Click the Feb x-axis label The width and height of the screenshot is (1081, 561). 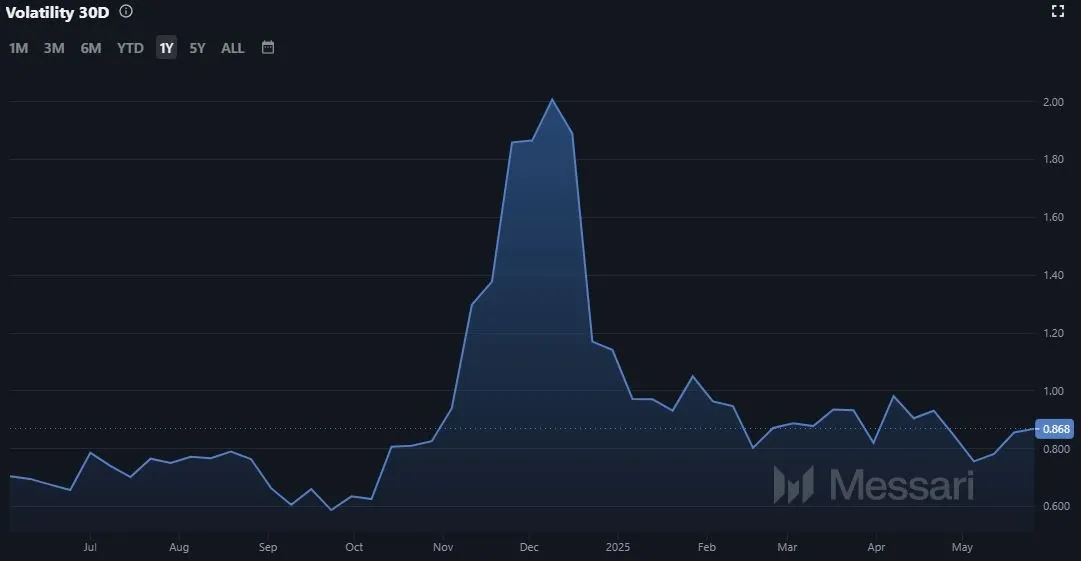click(707, 547)
